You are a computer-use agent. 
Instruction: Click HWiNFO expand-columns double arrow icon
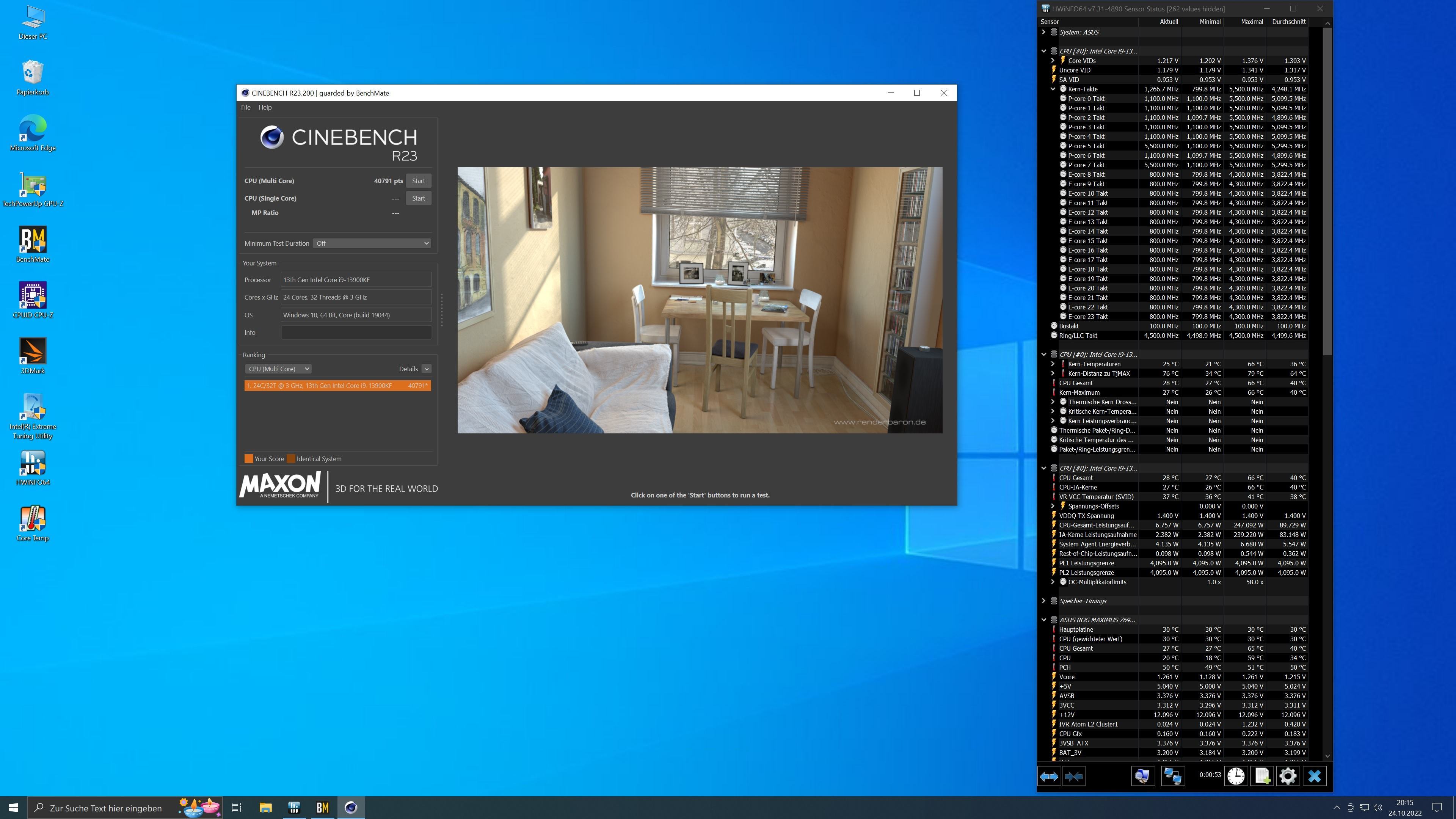point(1049,777)
